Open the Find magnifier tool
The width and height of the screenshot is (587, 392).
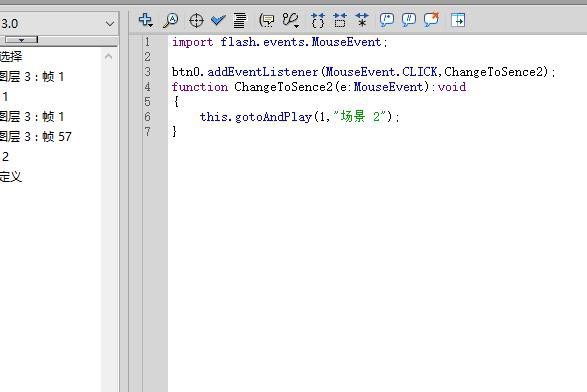[171, 20]
